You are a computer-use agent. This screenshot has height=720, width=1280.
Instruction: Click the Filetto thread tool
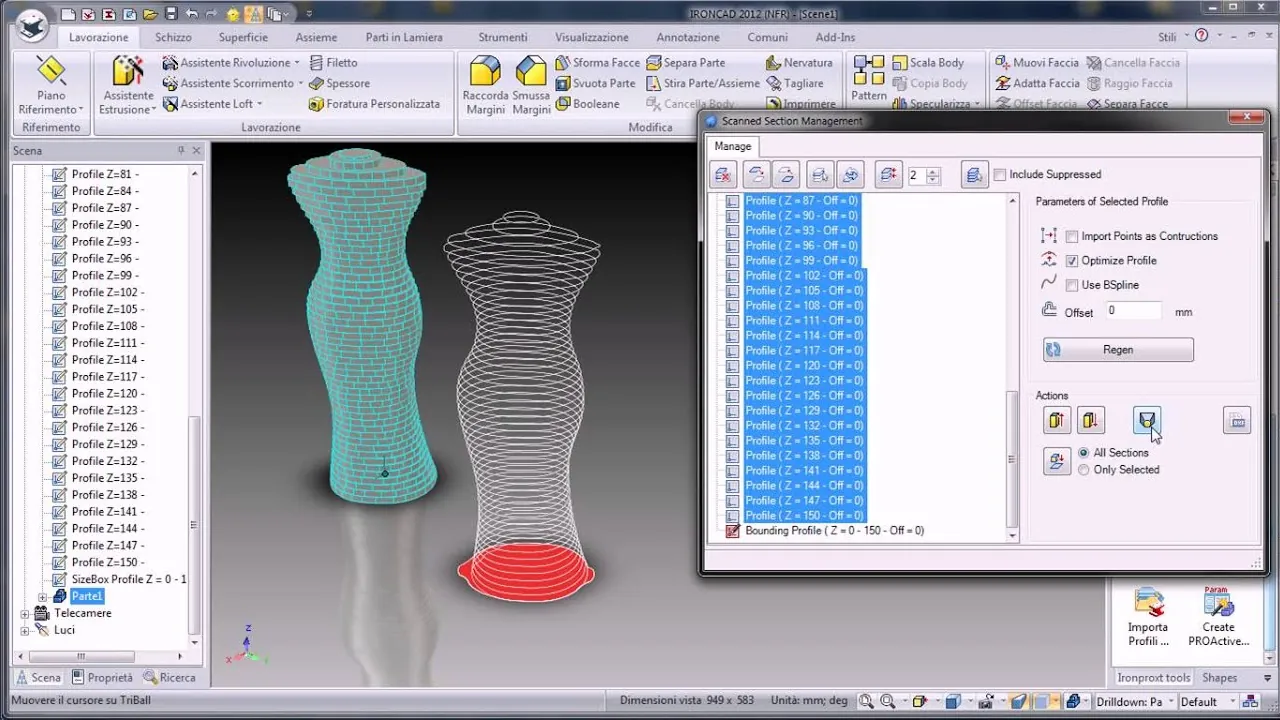click(333, 62)
